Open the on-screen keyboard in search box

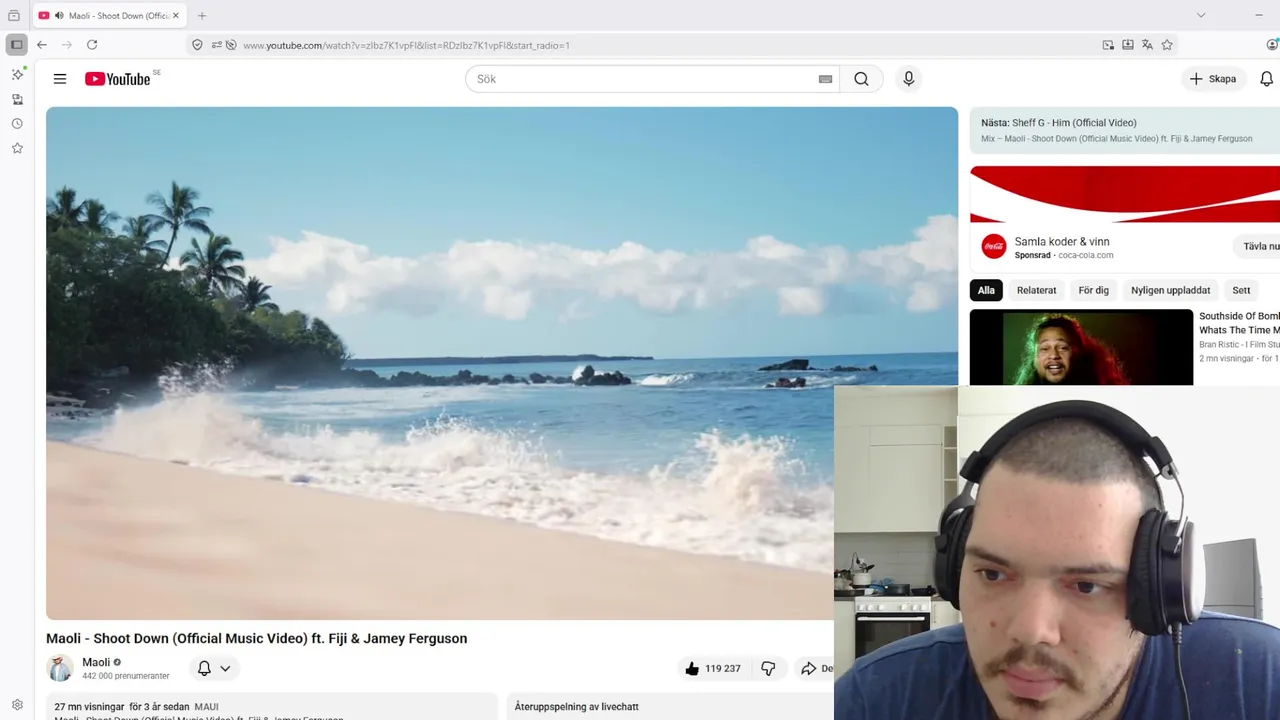click(x=825, y=79)
